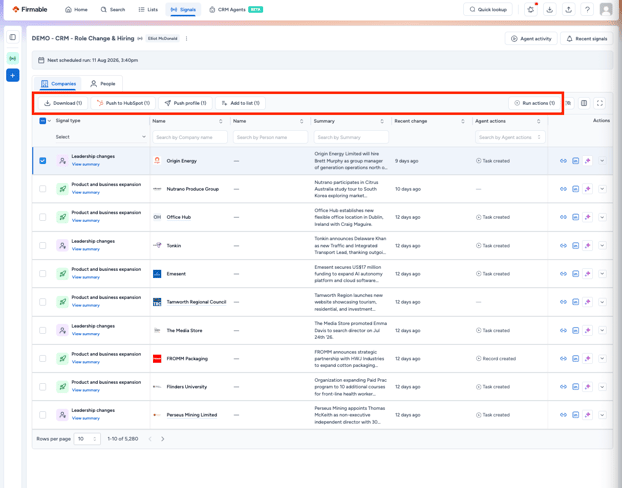The width and height of the screenshot is (622, 488).
Task: Open the Search by Agent actions dropdown
Action: click(510, 137)
